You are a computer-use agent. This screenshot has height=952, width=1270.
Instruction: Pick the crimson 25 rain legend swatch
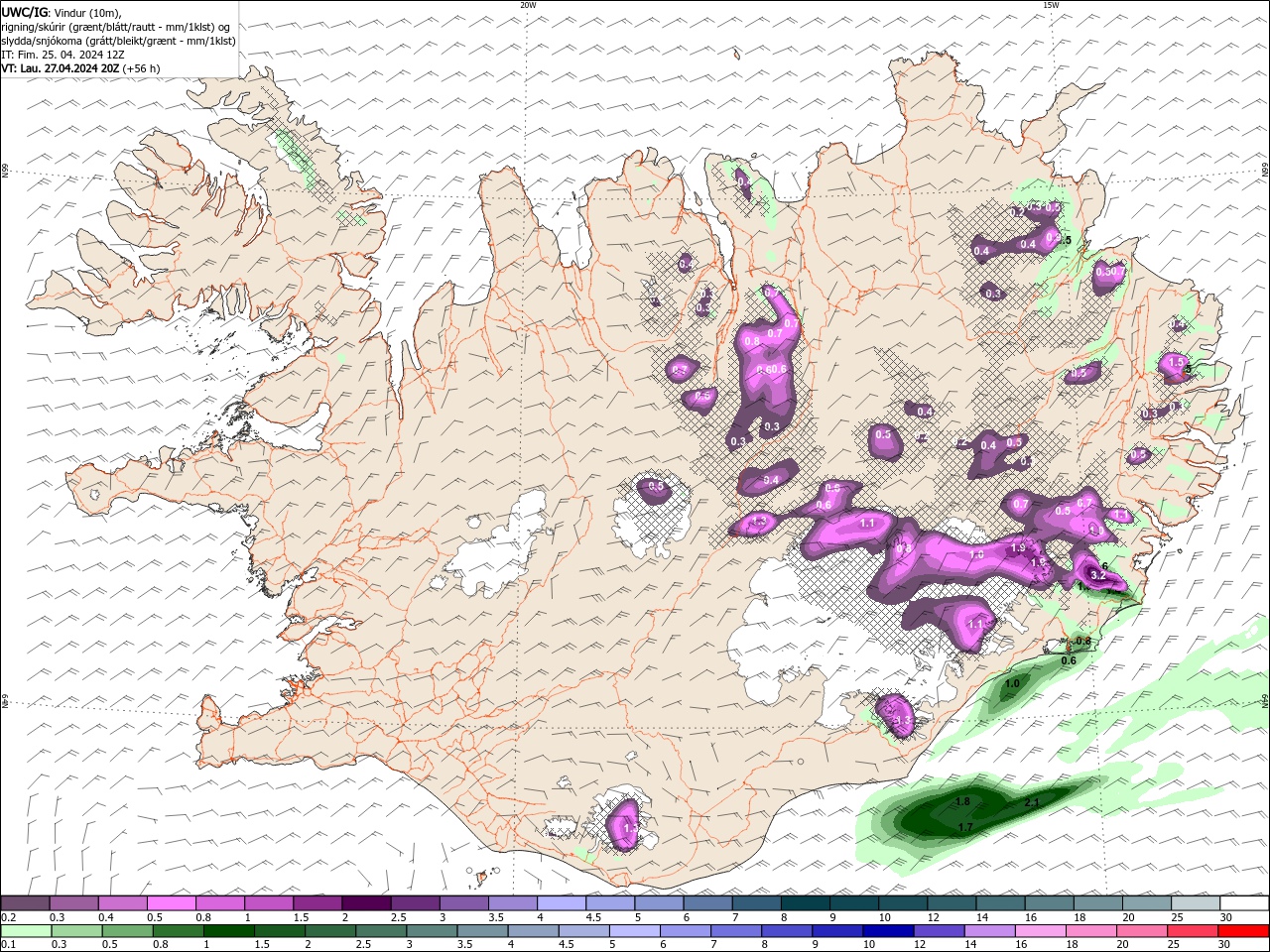(1193, 930)
